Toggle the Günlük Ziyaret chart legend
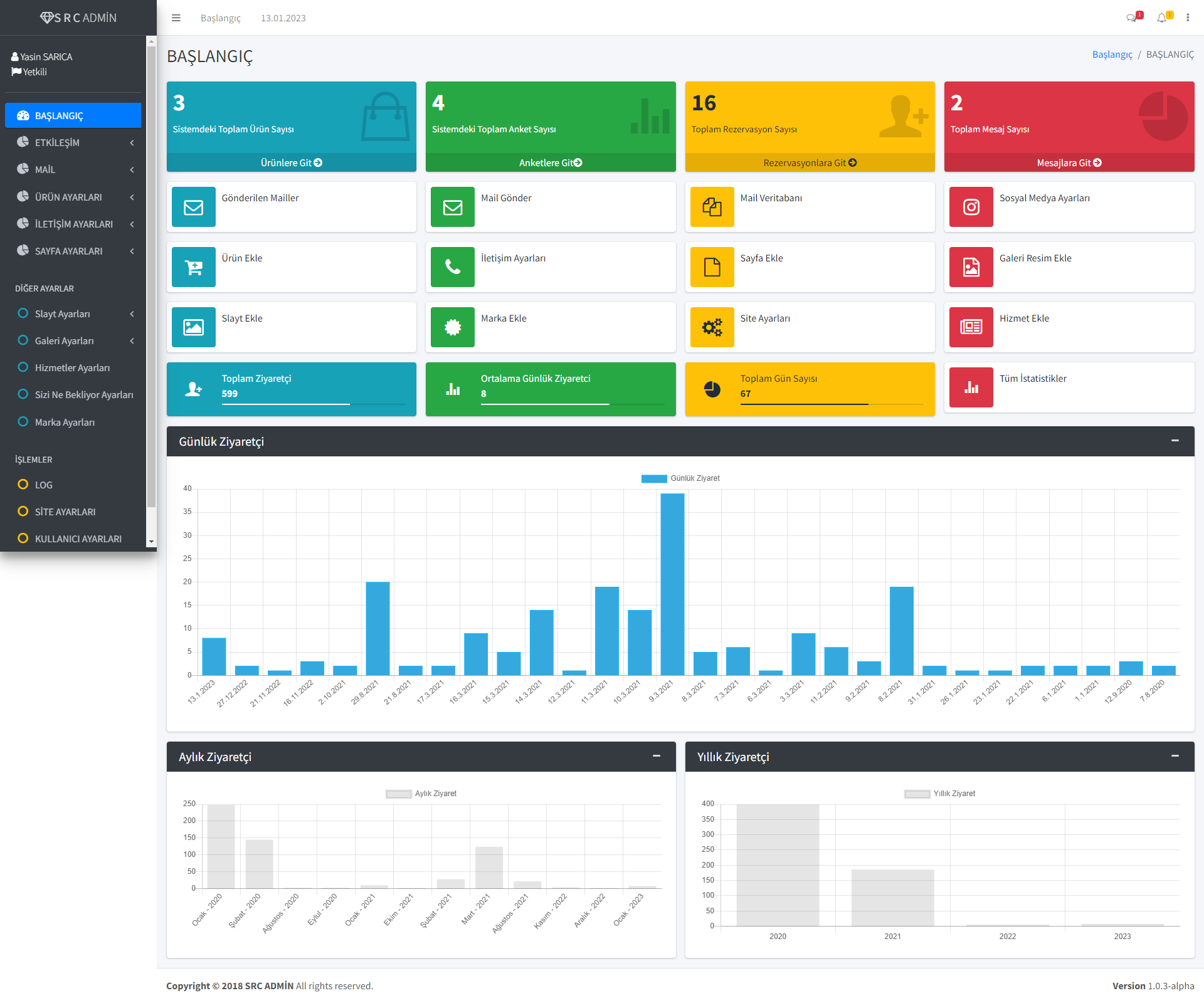The height and width of the screenshot is (998, 1204). pos(680,478)
